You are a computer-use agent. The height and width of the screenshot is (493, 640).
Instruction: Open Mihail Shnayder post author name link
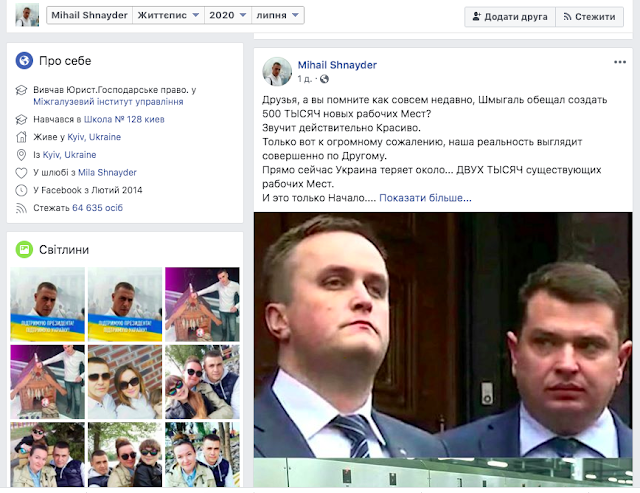(x=337, y=65)
